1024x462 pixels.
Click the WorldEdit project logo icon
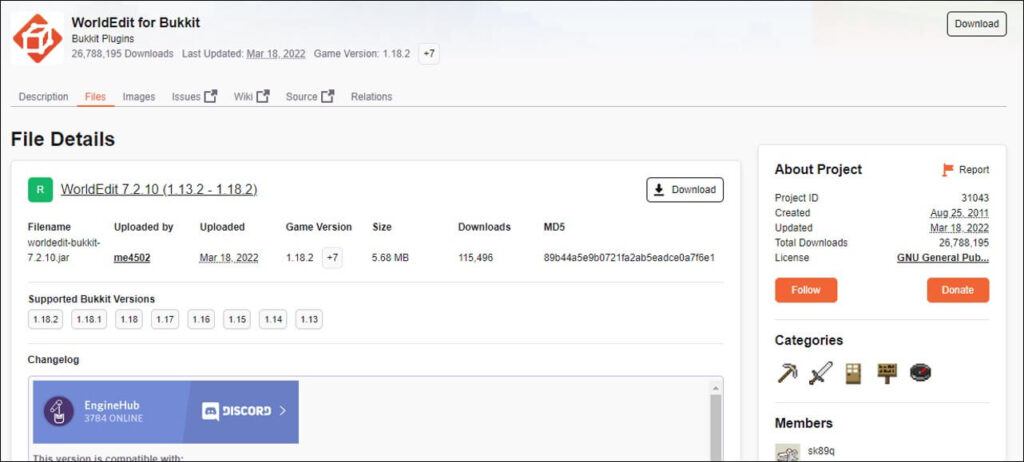pyautogui.click(x=37, y=38)
